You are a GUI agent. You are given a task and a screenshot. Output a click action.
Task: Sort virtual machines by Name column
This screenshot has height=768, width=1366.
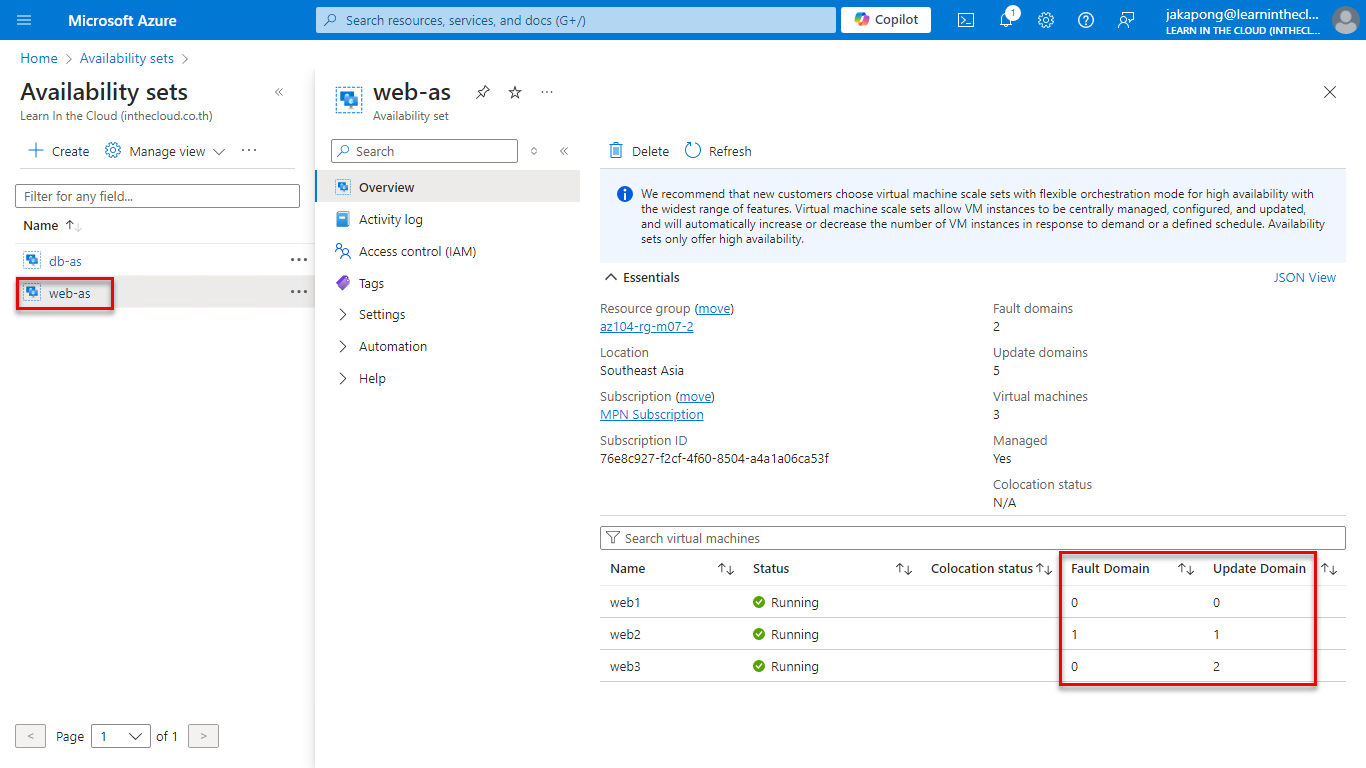[726, 569]
